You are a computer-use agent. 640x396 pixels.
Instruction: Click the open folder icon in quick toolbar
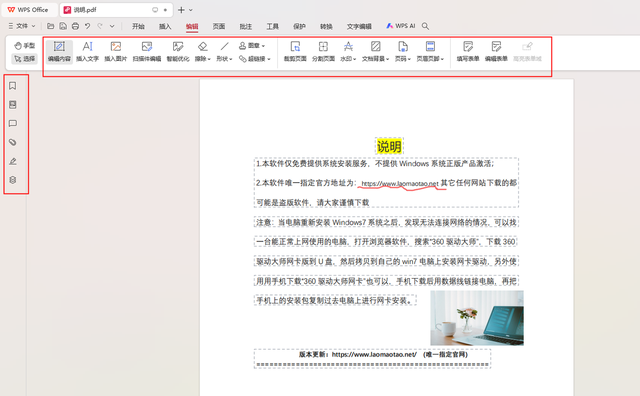pyautogui.click(x=51, y=26)
